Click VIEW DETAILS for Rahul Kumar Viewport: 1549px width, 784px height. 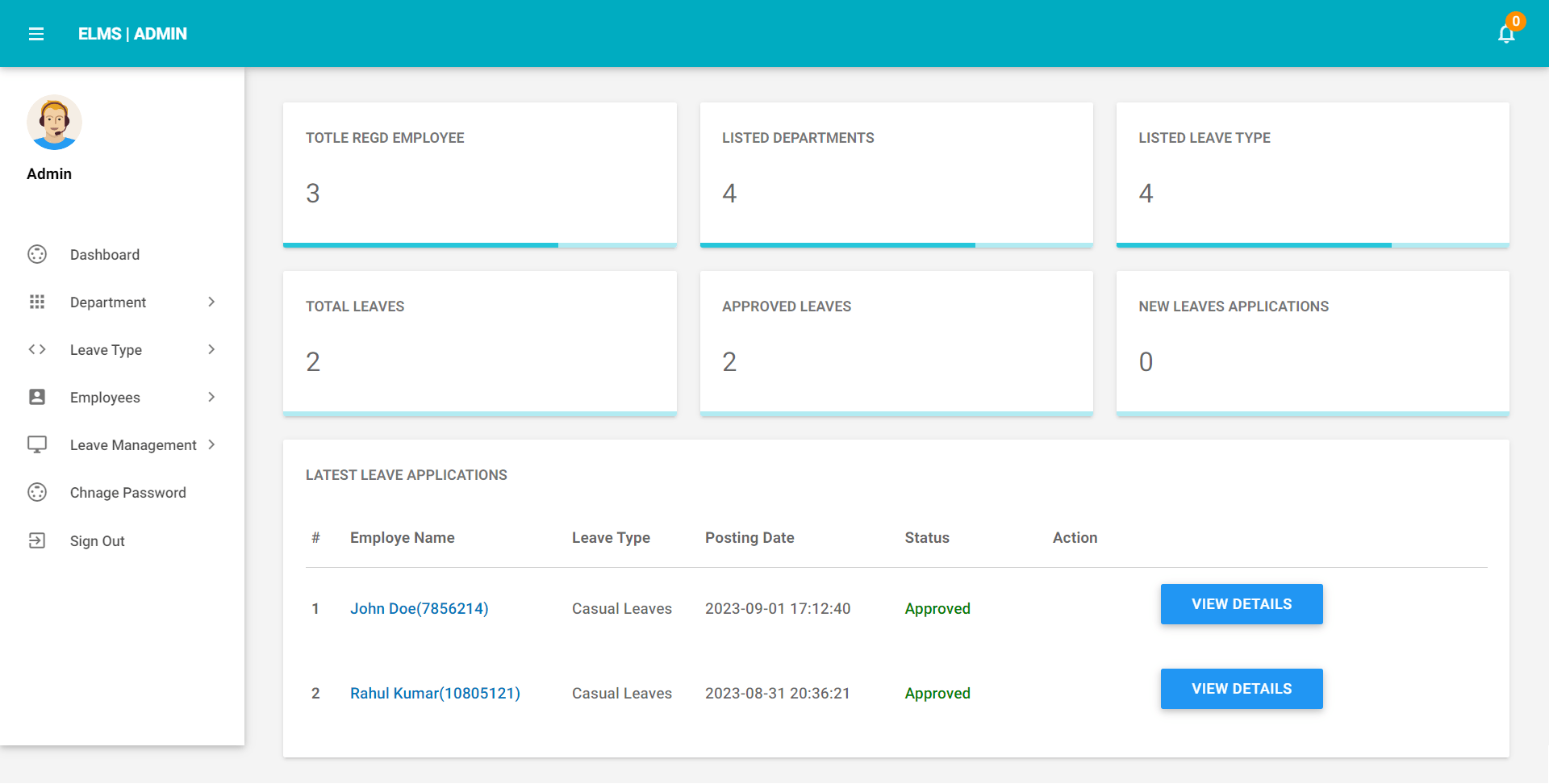[x=1241, y=688]
